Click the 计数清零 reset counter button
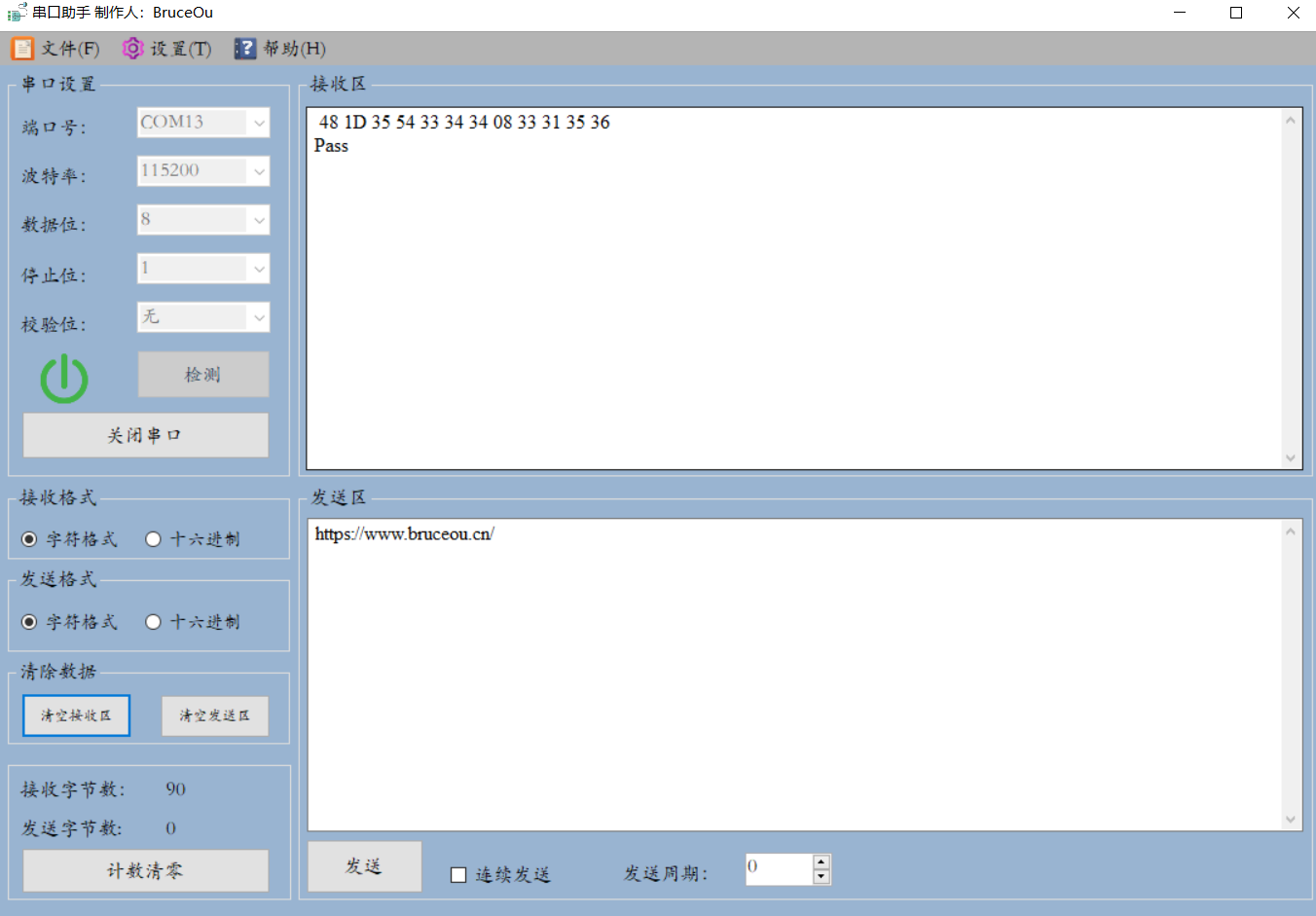Viewport: 1316px width, 916px height. (146, 870)
